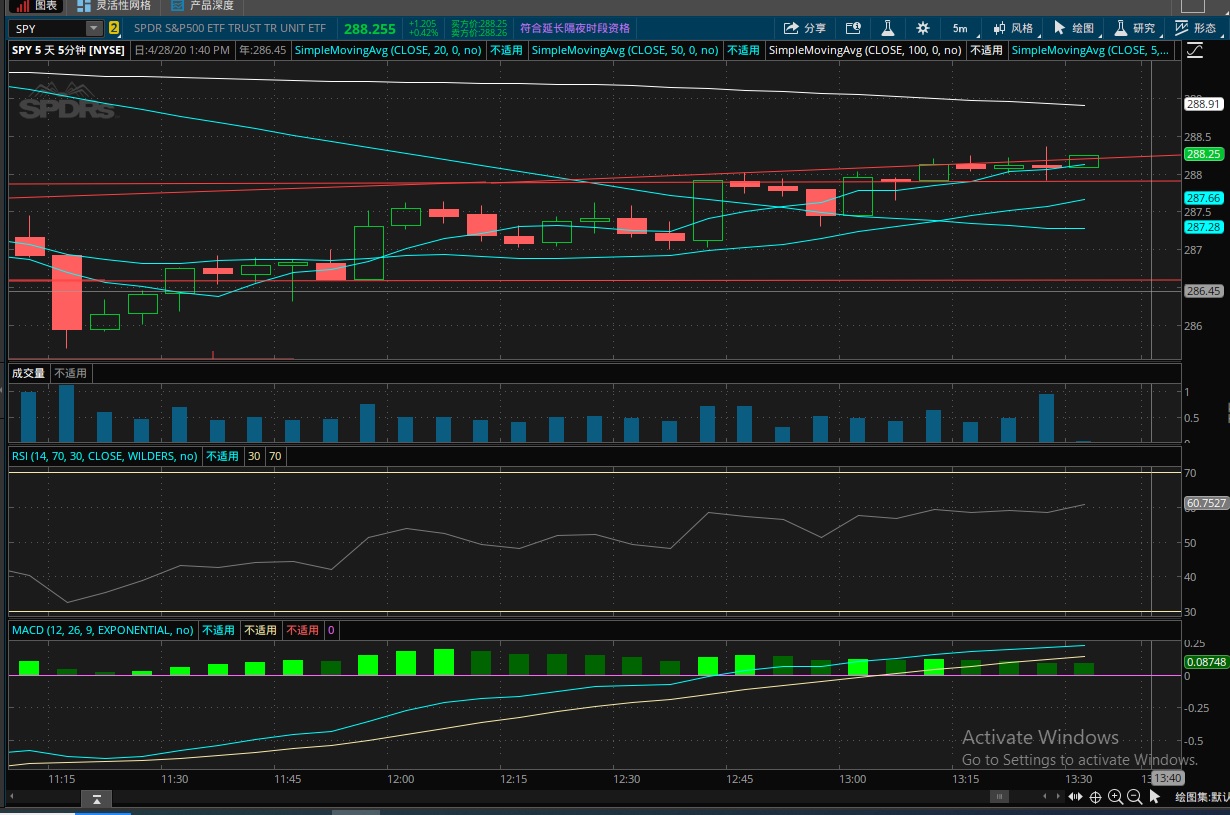This screenshot has width=1230, height=815.
Task: Click the flask studies icon
Action: (x=886, y=28)
